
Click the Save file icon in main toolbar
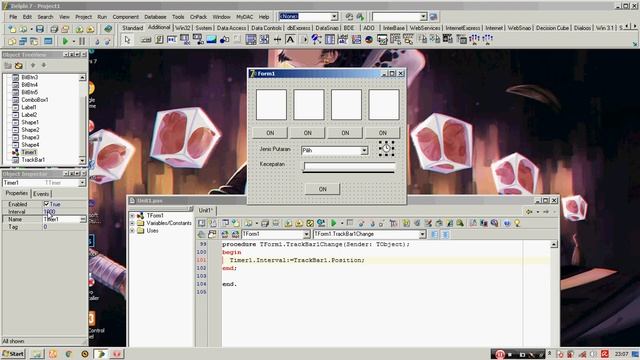point(40,29)
